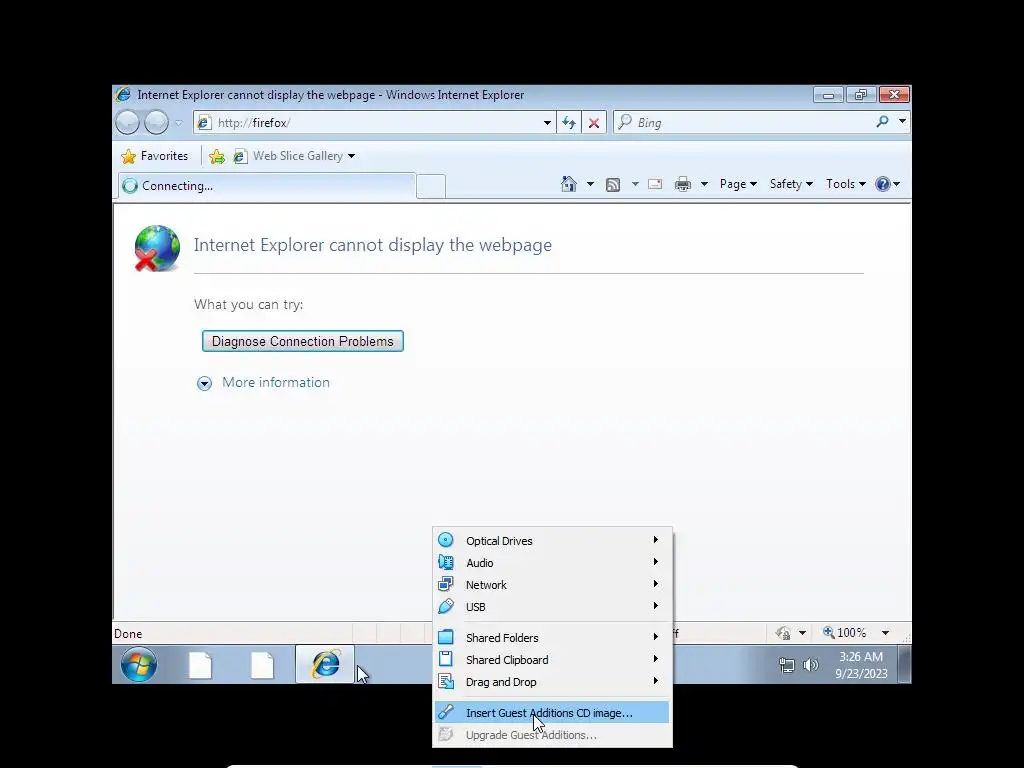Click the Drag and Drop icon

pos(446,682)
